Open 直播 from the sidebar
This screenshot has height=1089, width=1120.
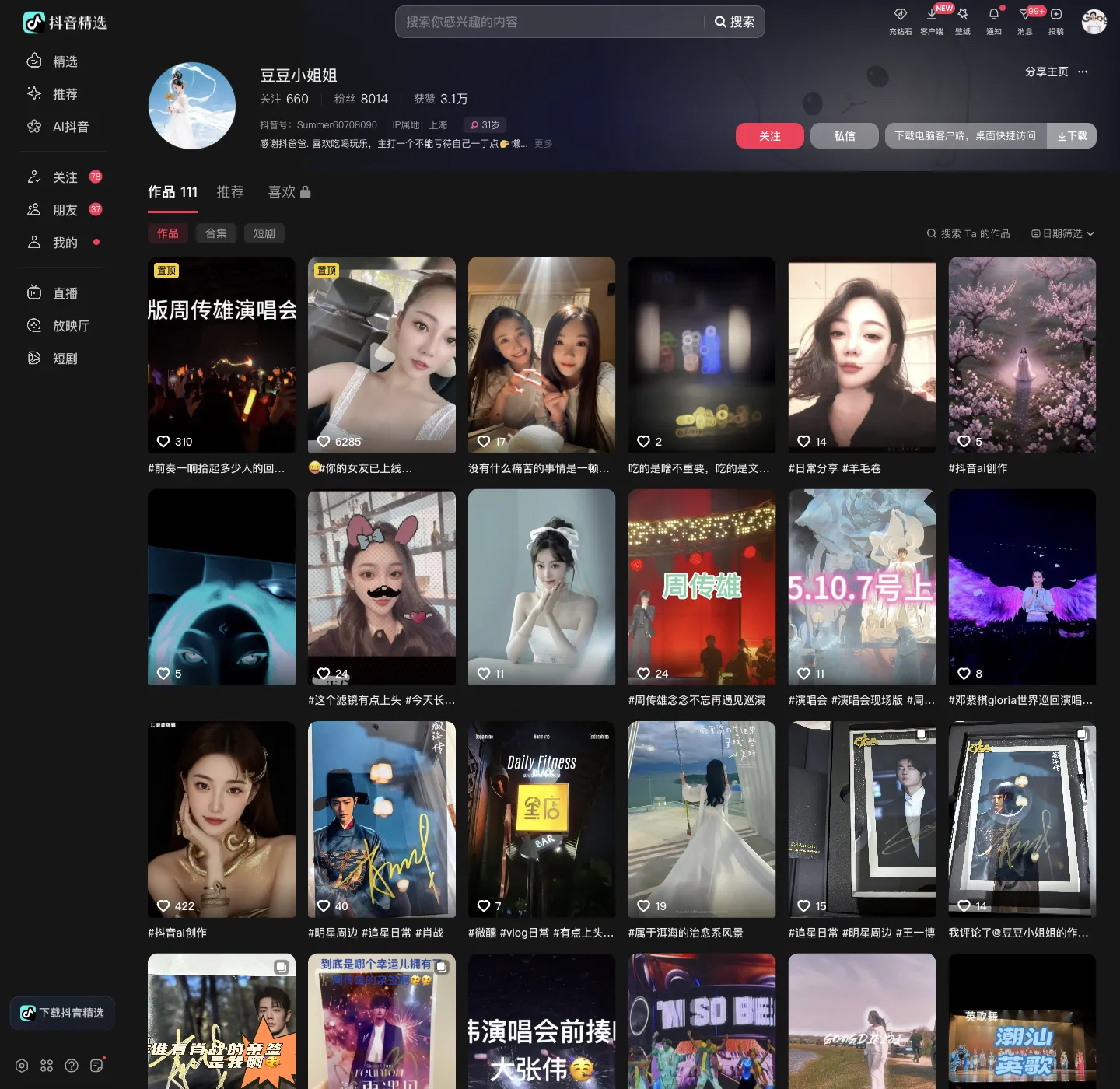(53, 293)
